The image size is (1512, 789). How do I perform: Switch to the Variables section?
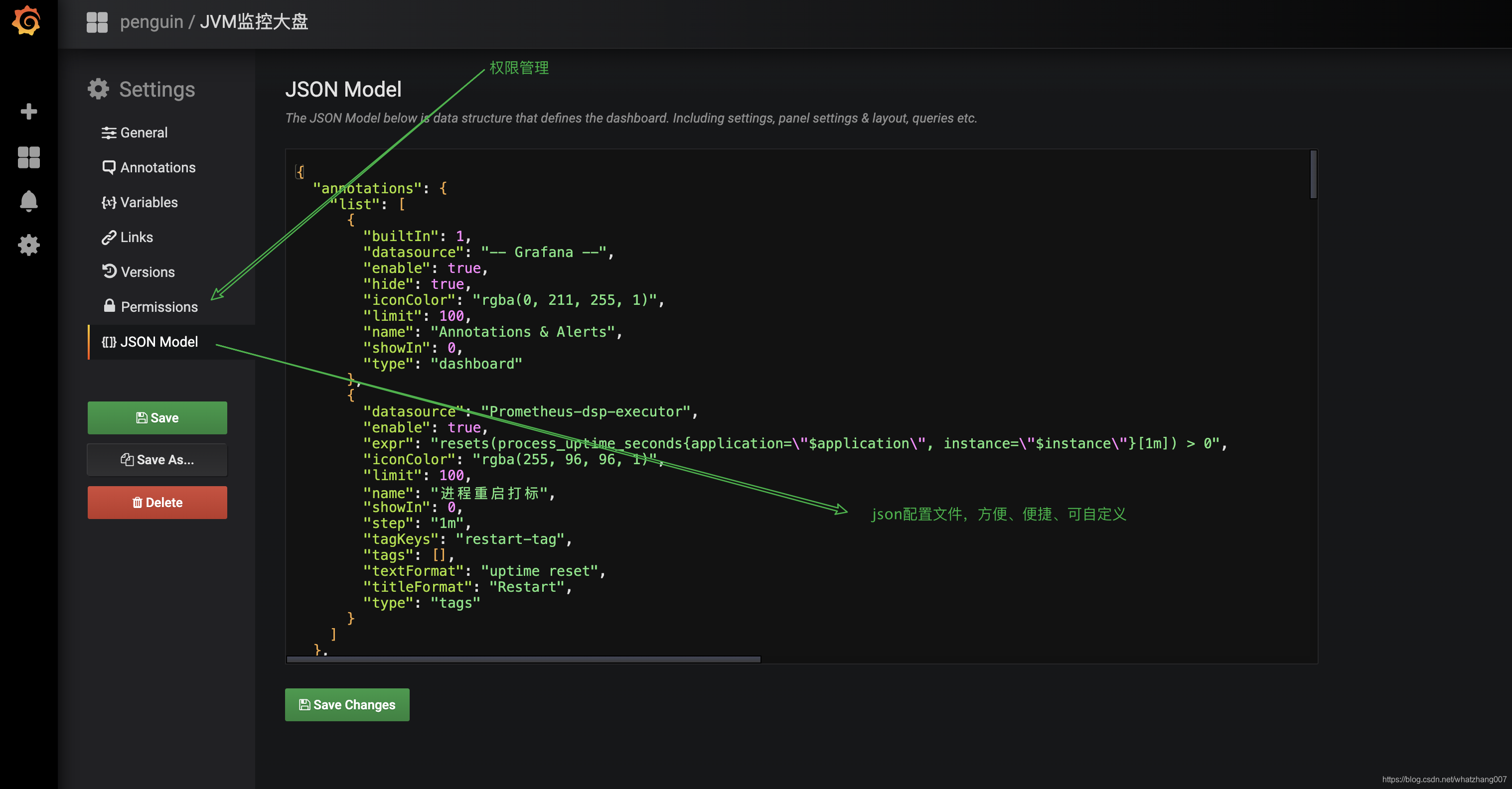point(149,202)
